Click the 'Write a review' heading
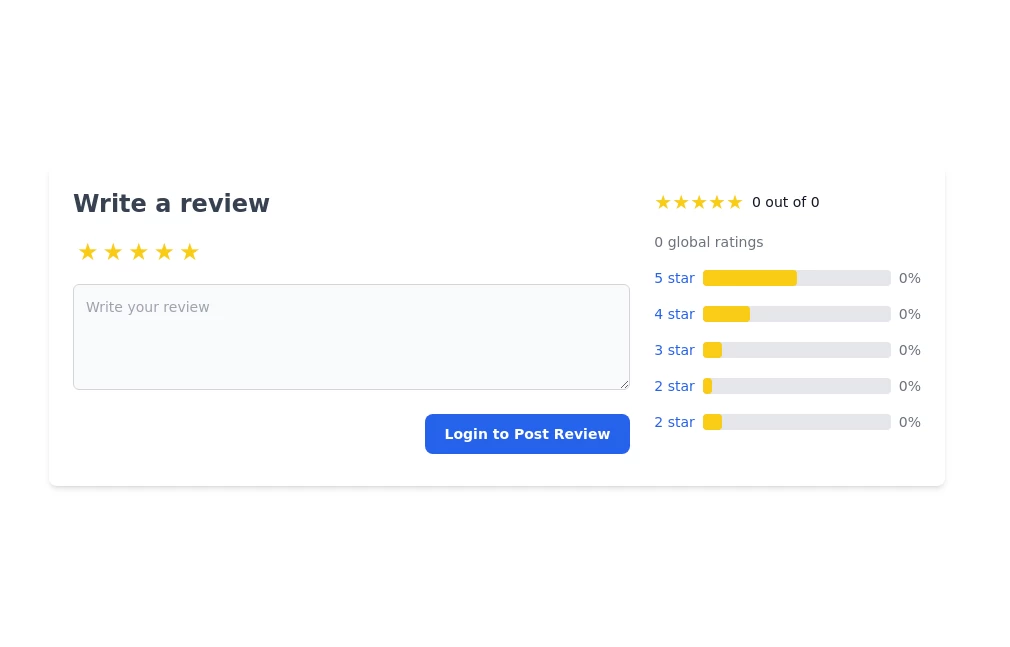Viewport: 1010px width, 647px height. click(x=171, y=204)
